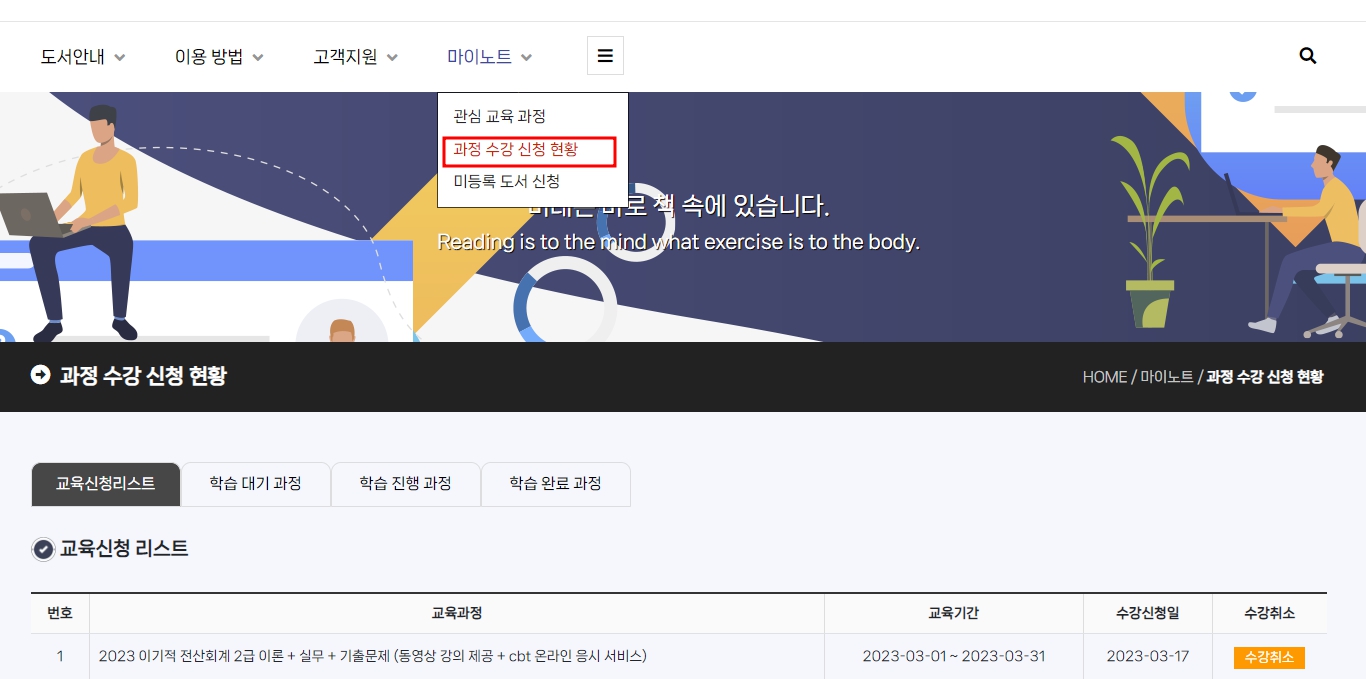The height and width of the screenshot is (679, 1366).
Task: Open the 마이노트 menu
Action: [489, 57]
